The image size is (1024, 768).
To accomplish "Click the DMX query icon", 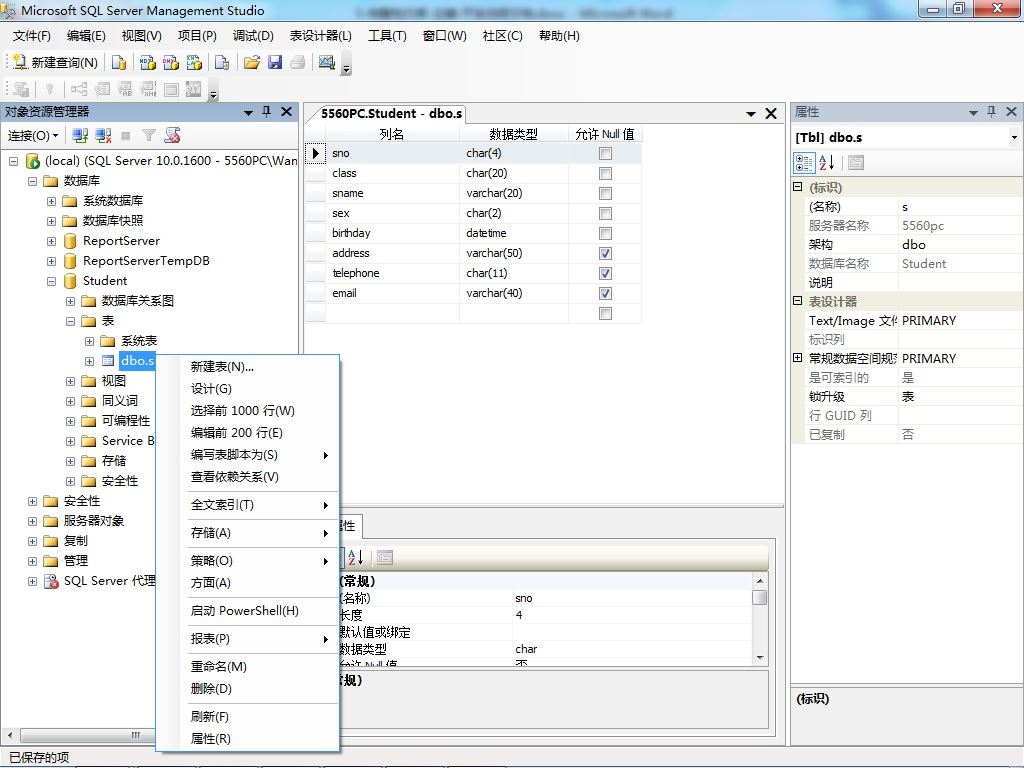I will coord(171,62).
